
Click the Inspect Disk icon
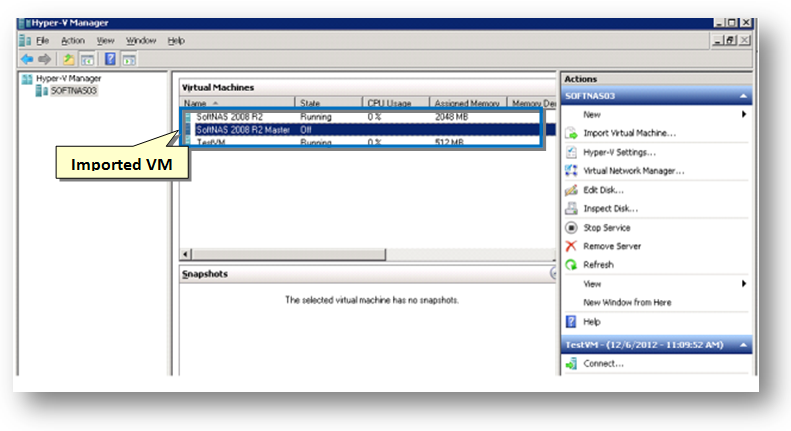tap(571, 208)
